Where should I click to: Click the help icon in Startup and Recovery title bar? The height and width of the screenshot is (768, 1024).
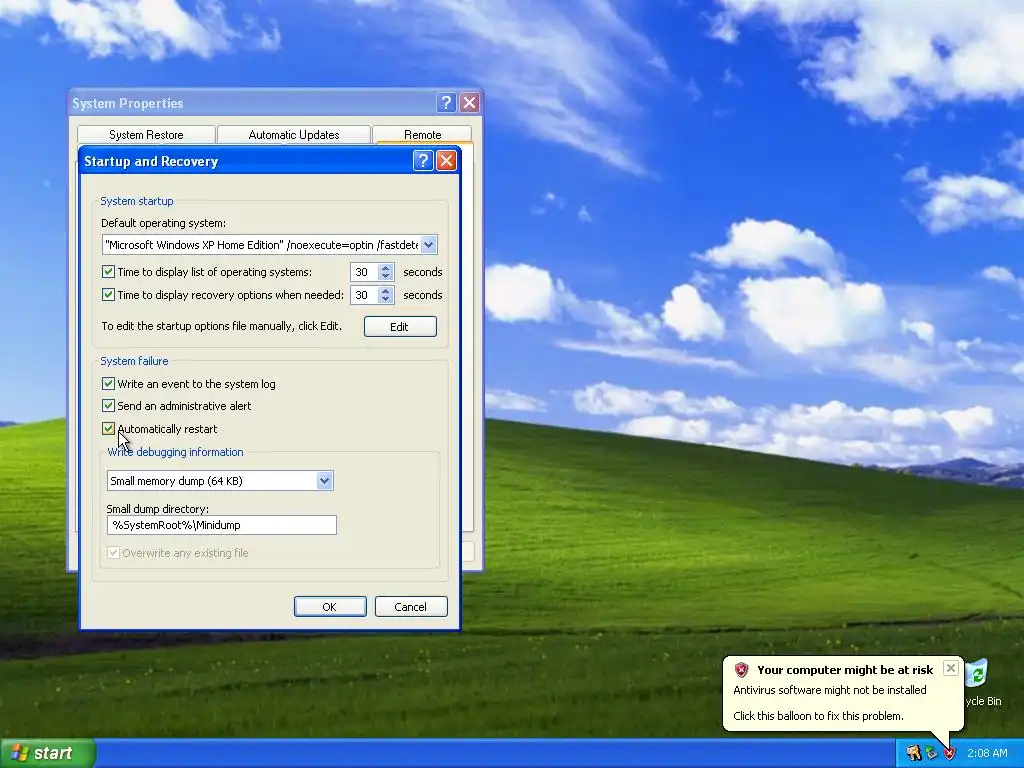pyautogui.click(x=423, y=161)
